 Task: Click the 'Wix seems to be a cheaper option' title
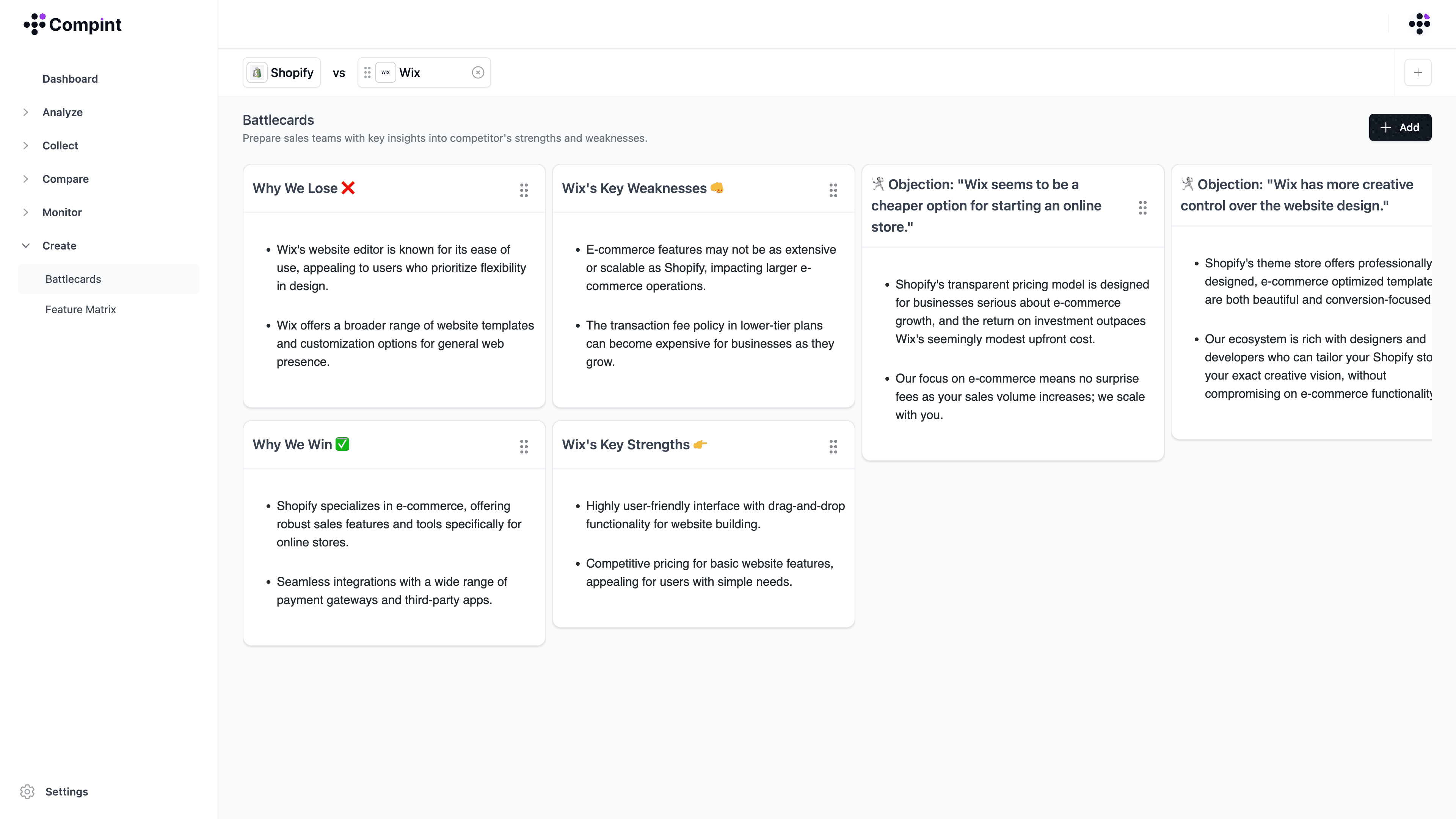coord(986,205)
